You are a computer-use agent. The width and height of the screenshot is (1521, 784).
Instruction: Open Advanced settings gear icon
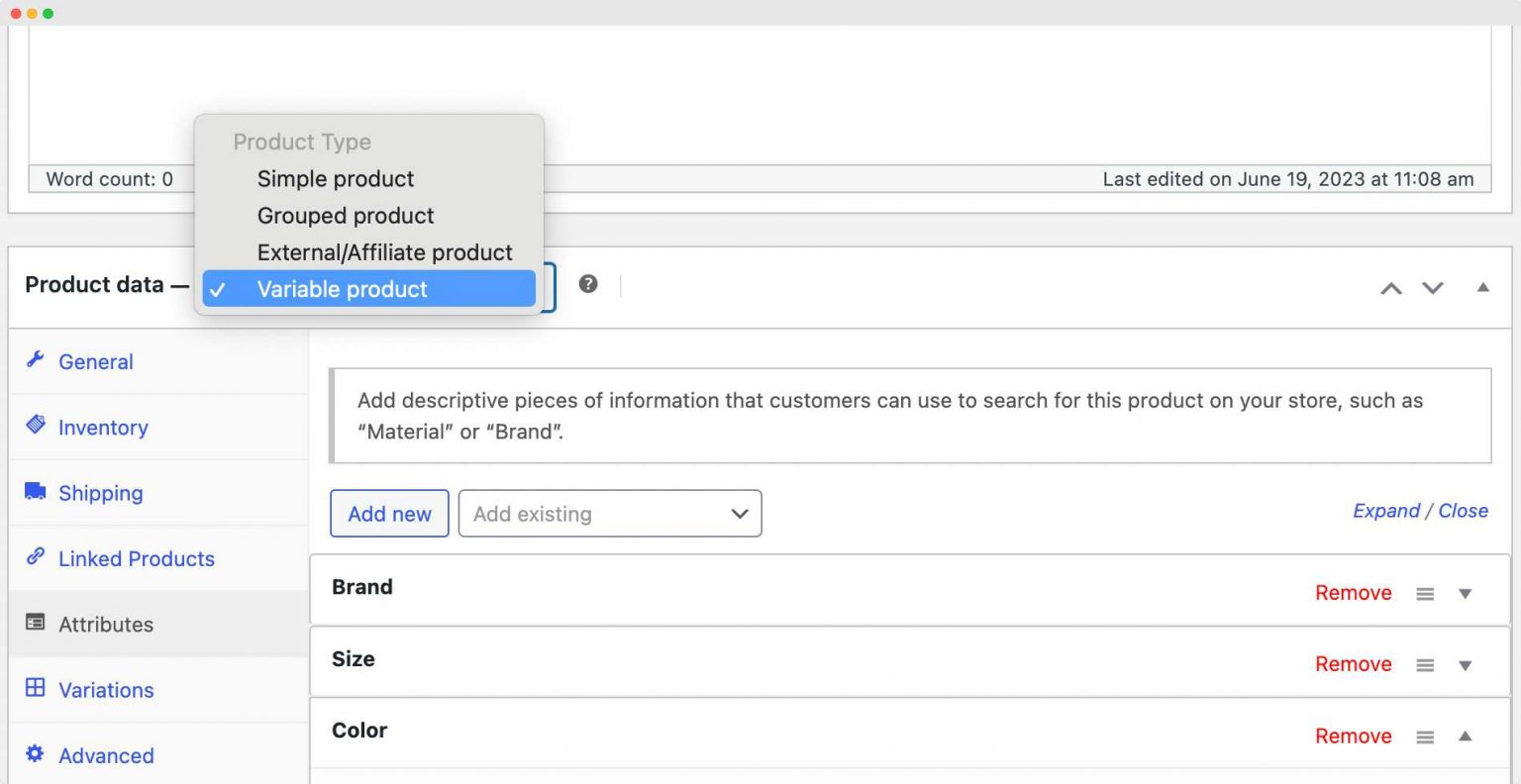click(36, 754)
